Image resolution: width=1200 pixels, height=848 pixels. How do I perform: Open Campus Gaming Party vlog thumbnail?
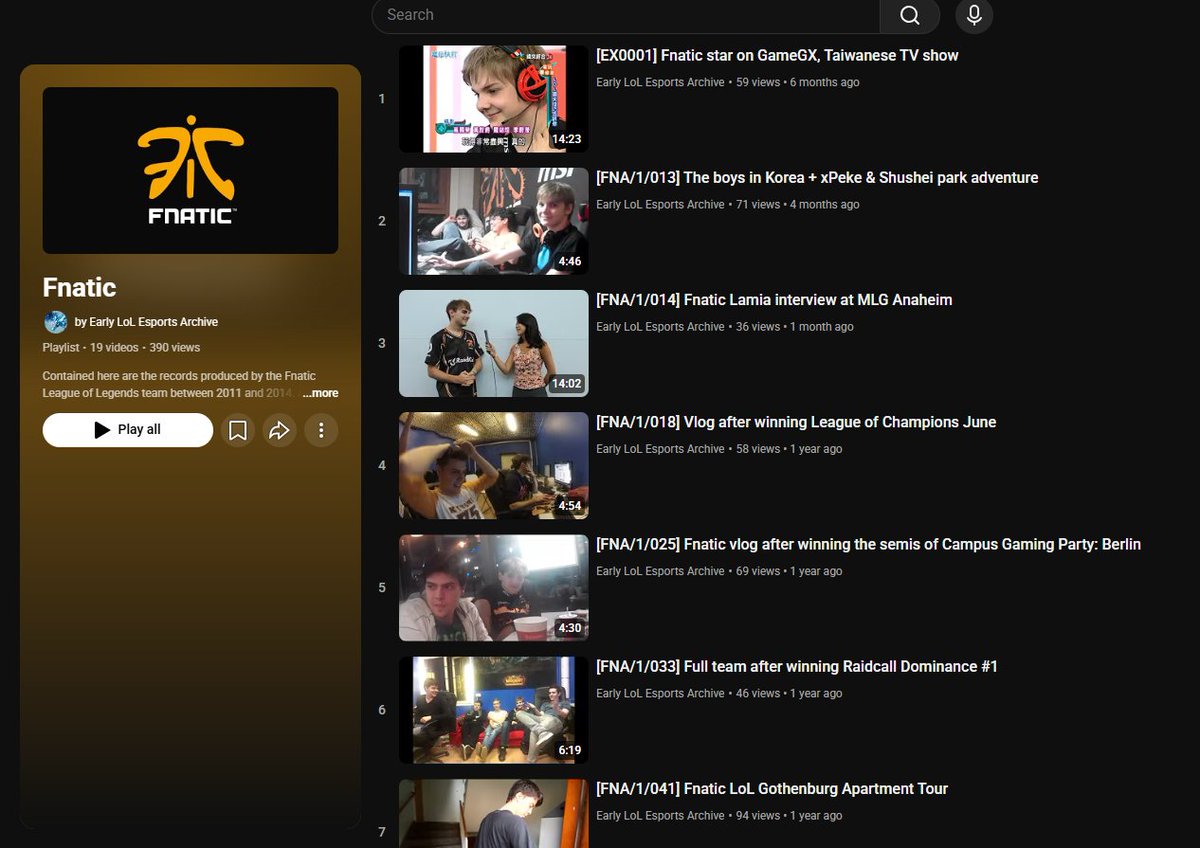493,588
